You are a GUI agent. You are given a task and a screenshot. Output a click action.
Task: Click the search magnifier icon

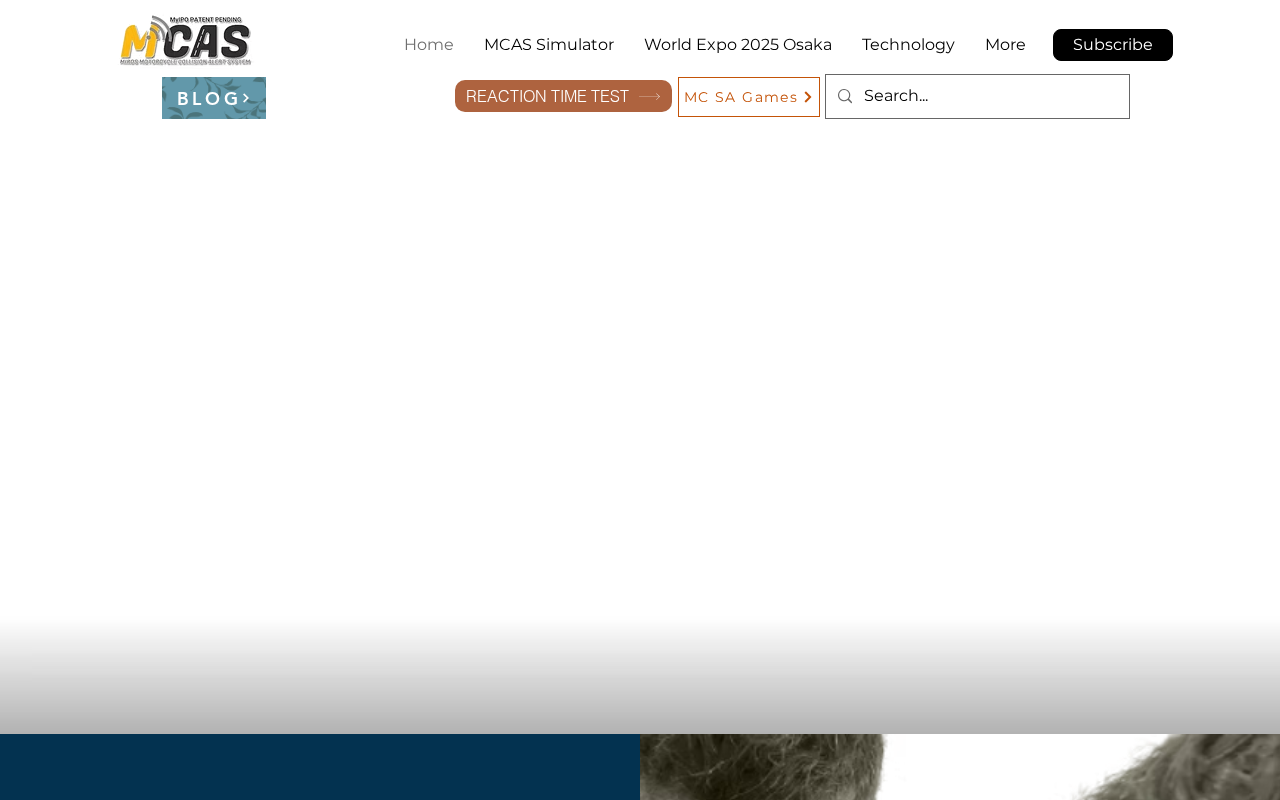click(845, 96)
